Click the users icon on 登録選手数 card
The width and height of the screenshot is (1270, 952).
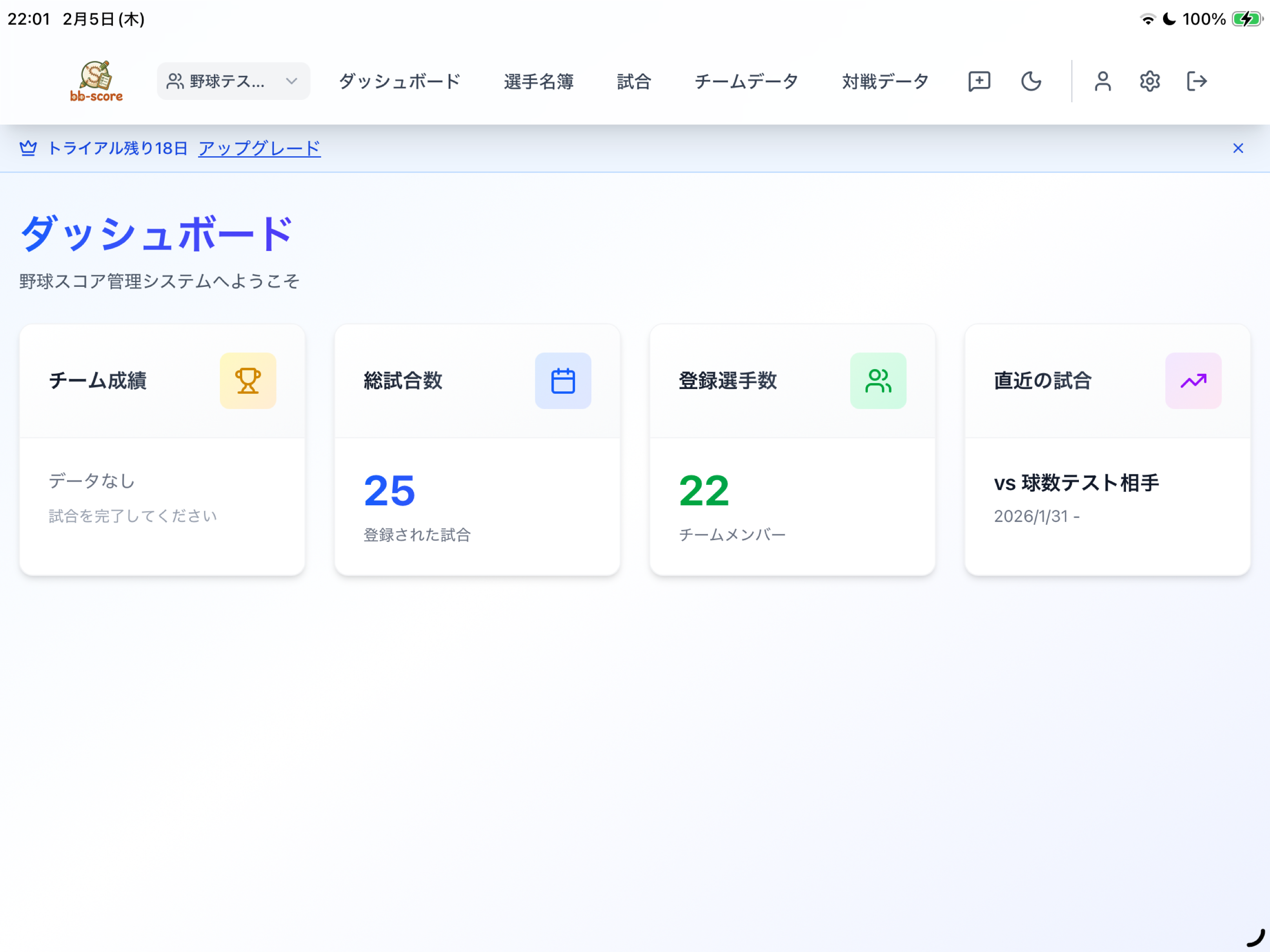[878, 381]
